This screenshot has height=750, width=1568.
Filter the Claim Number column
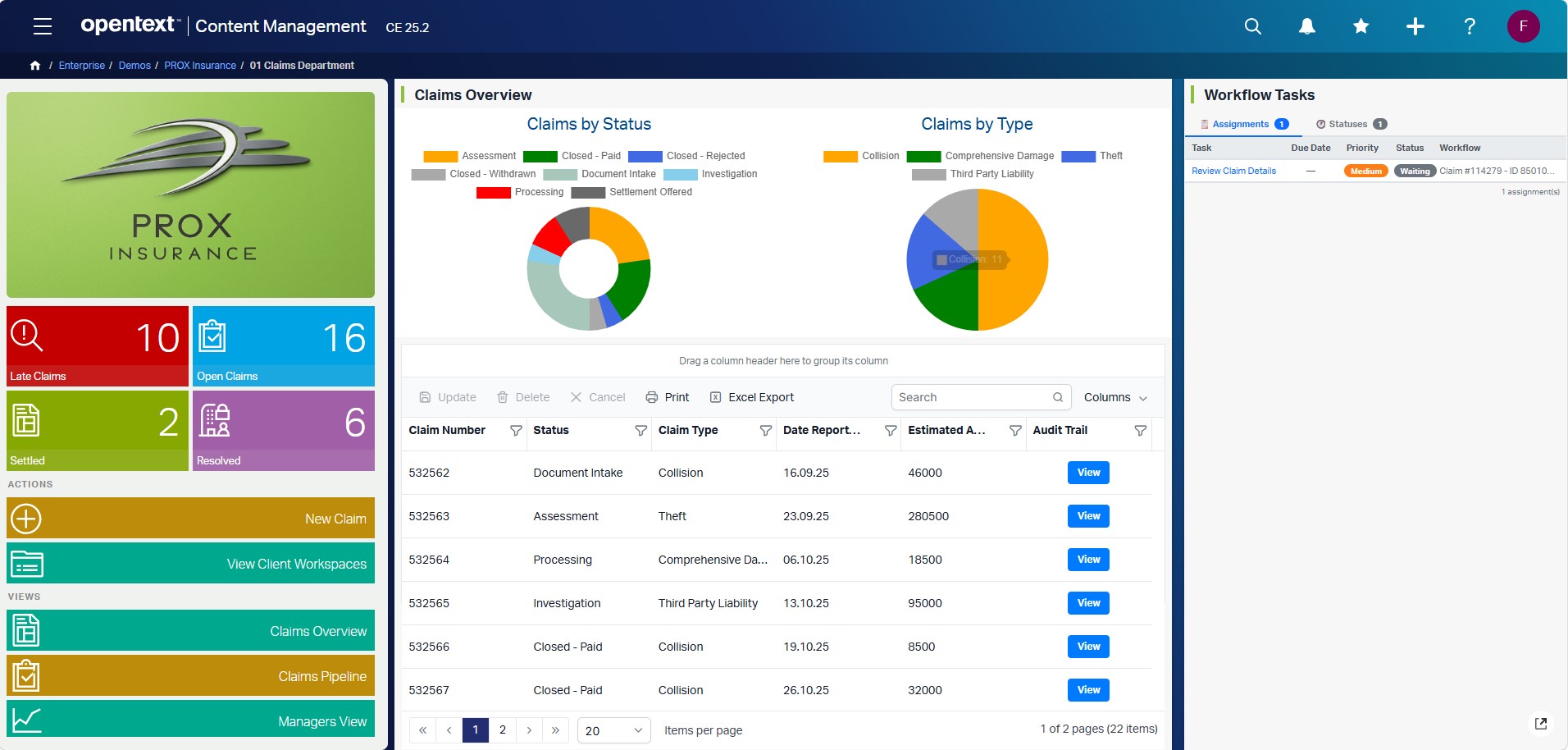click(x=516, y=431)
